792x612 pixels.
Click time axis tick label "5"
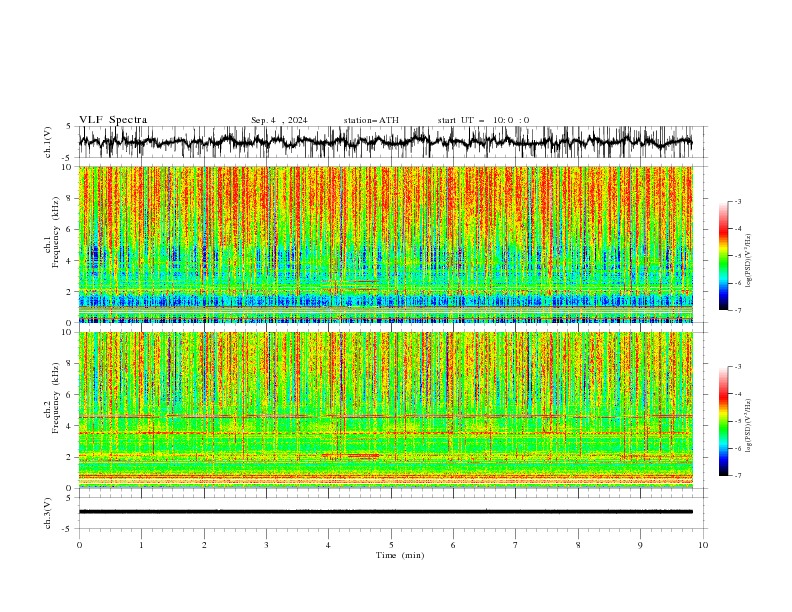391,545
